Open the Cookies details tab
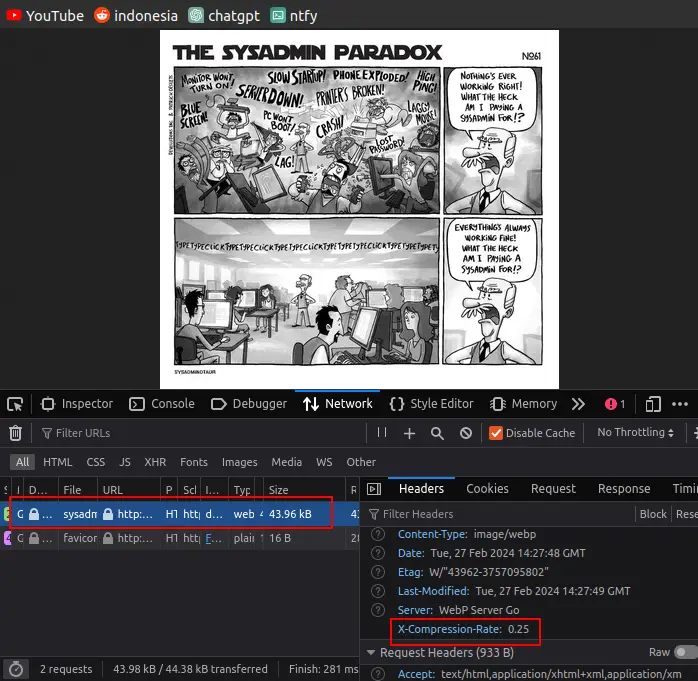 pyautogui.click(x=487, y=489)
